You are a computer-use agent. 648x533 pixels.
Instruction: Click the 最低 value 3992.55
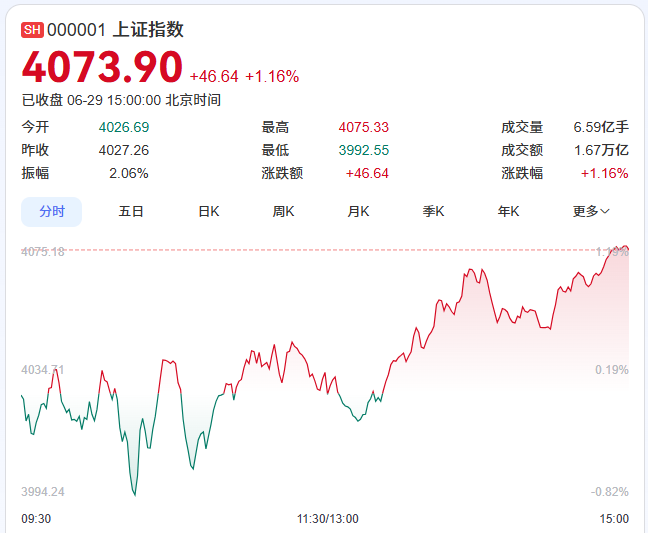click(x=364, y=150)
